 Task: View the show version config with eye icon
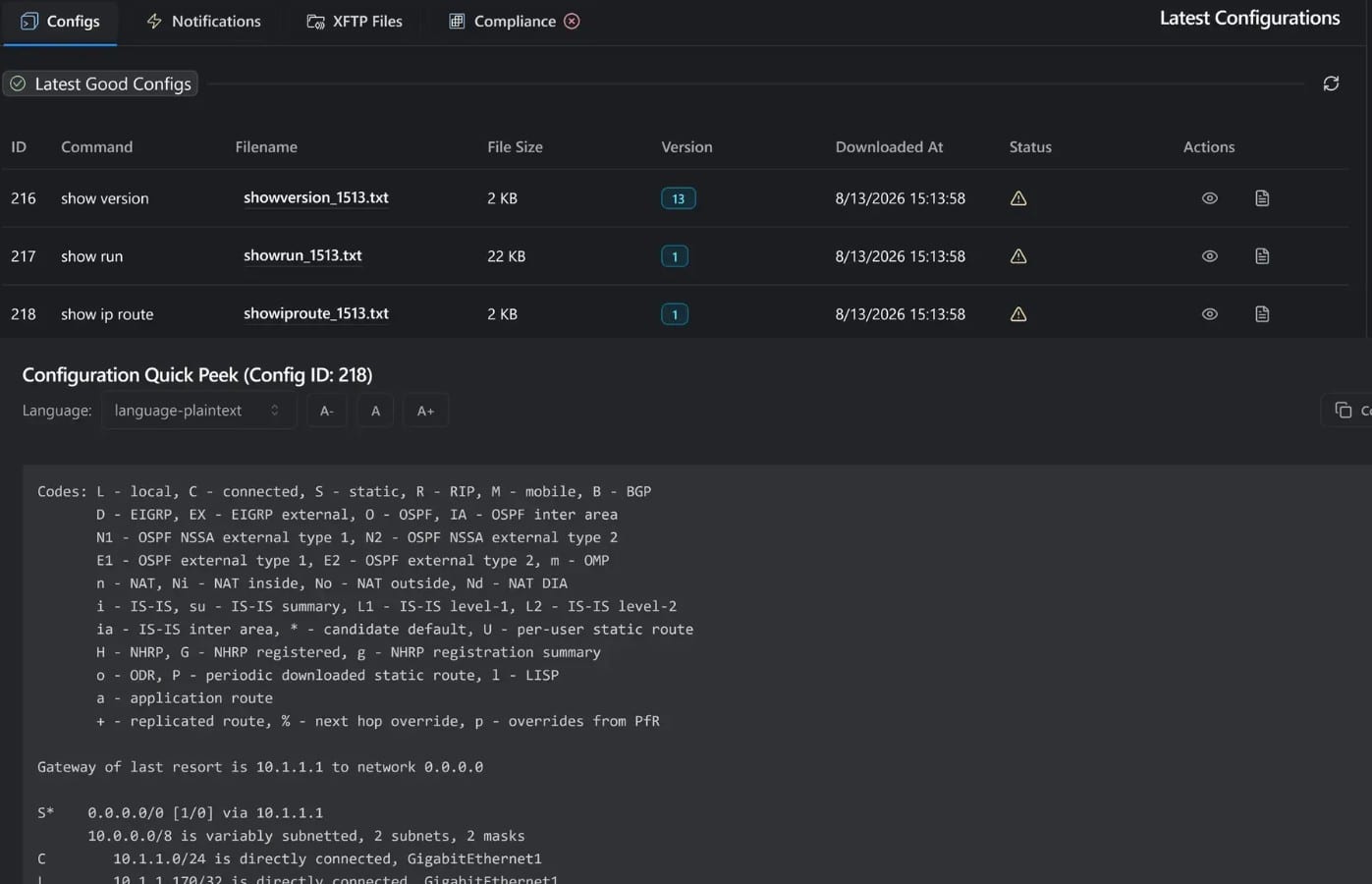(x=1209, y=198)
